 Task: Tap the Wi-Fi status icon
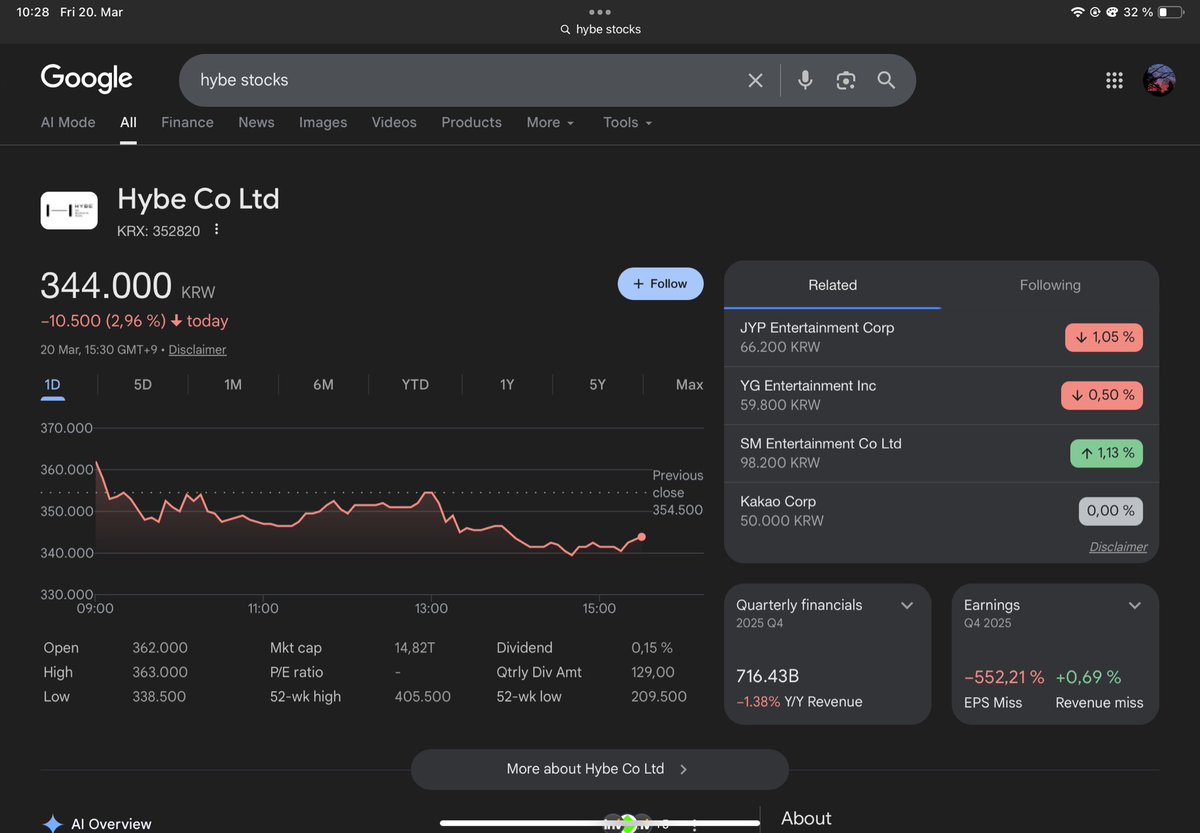coord(1077,12)
